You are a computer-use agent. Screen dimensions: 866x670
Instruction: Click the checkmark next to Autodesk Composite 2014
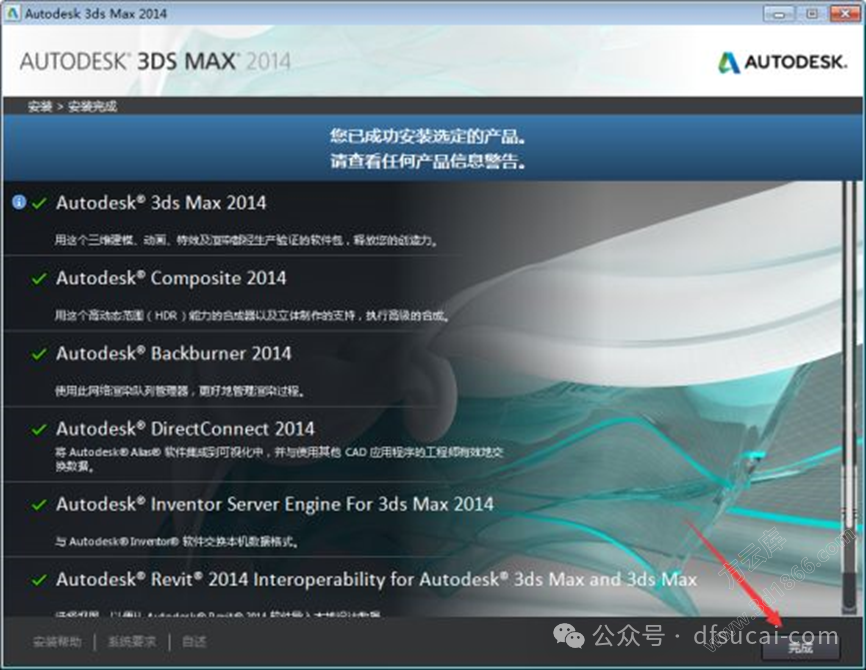click(39, 278)
